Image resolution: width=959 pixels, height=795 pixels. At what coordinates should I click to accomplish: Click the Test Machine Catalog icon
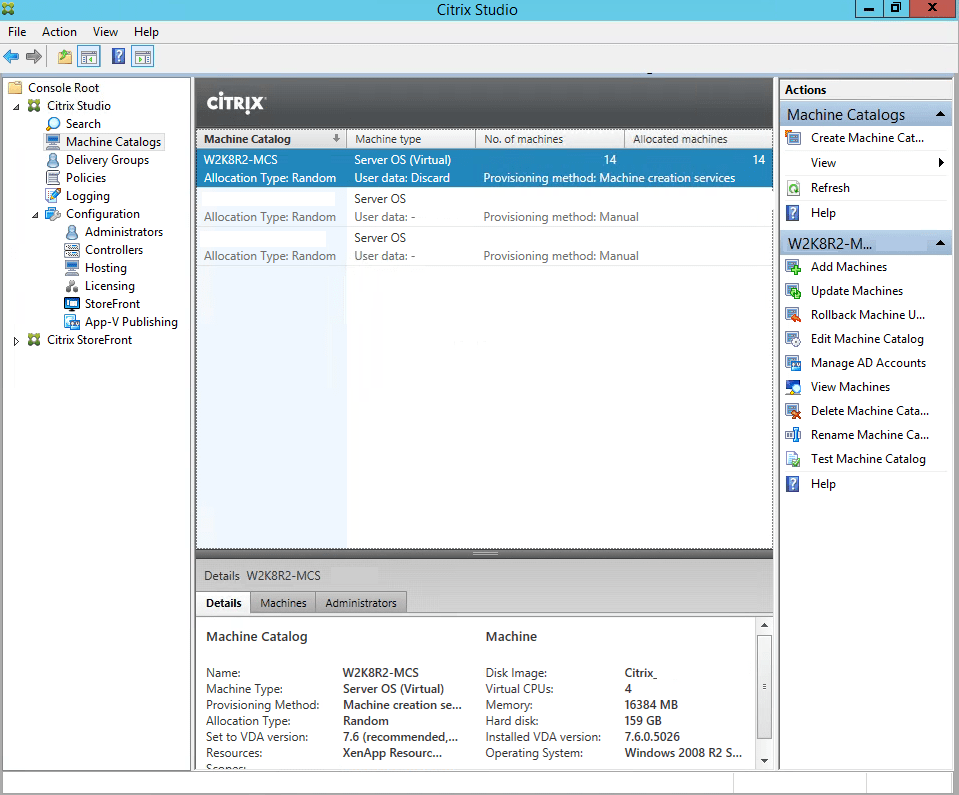[x=793, y=459]
